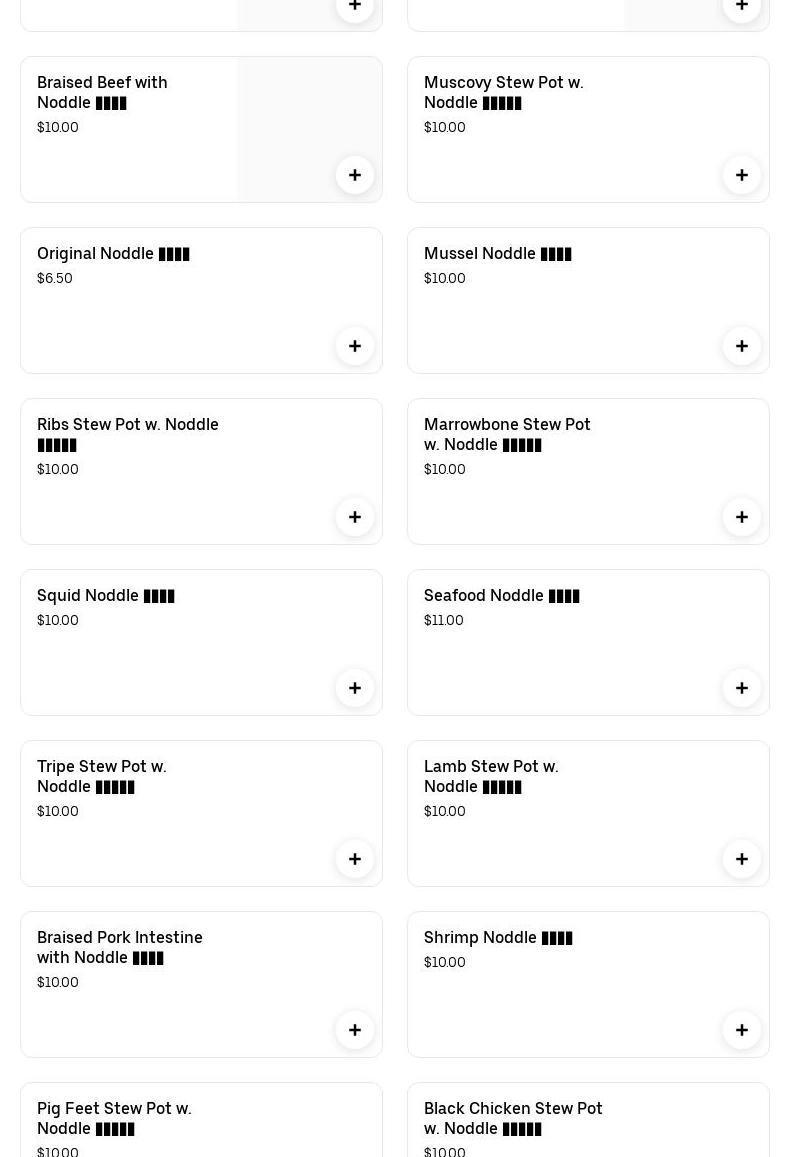Open Seafood Noddle item details

coord(501,596)
